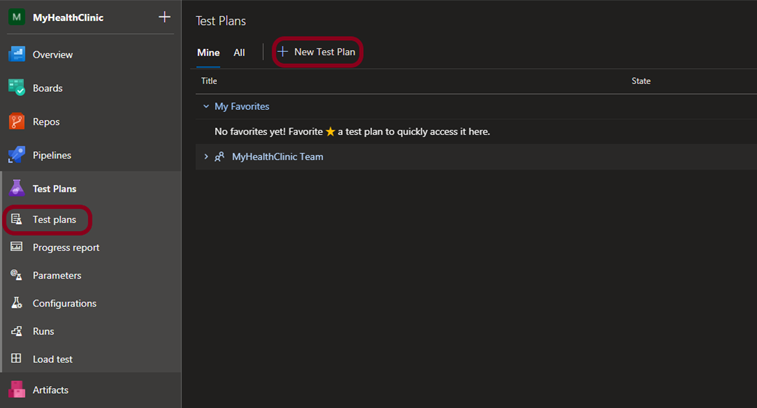Collapse the My Favorites group
Screen dimensions: 757x408
click(x=206, y=106)
